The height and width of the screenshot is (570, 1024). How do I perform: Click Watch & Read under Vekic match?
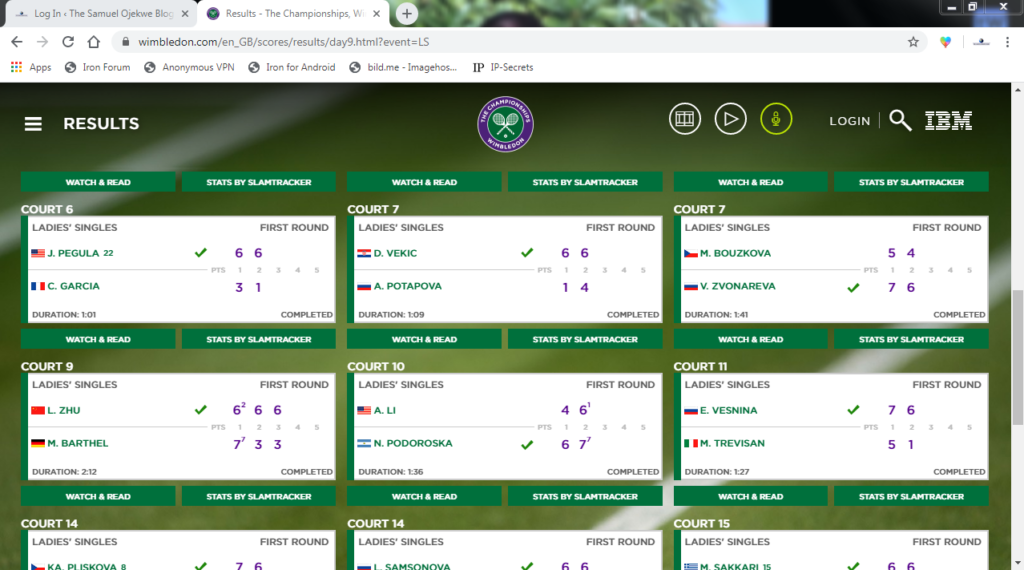[424, 340]
